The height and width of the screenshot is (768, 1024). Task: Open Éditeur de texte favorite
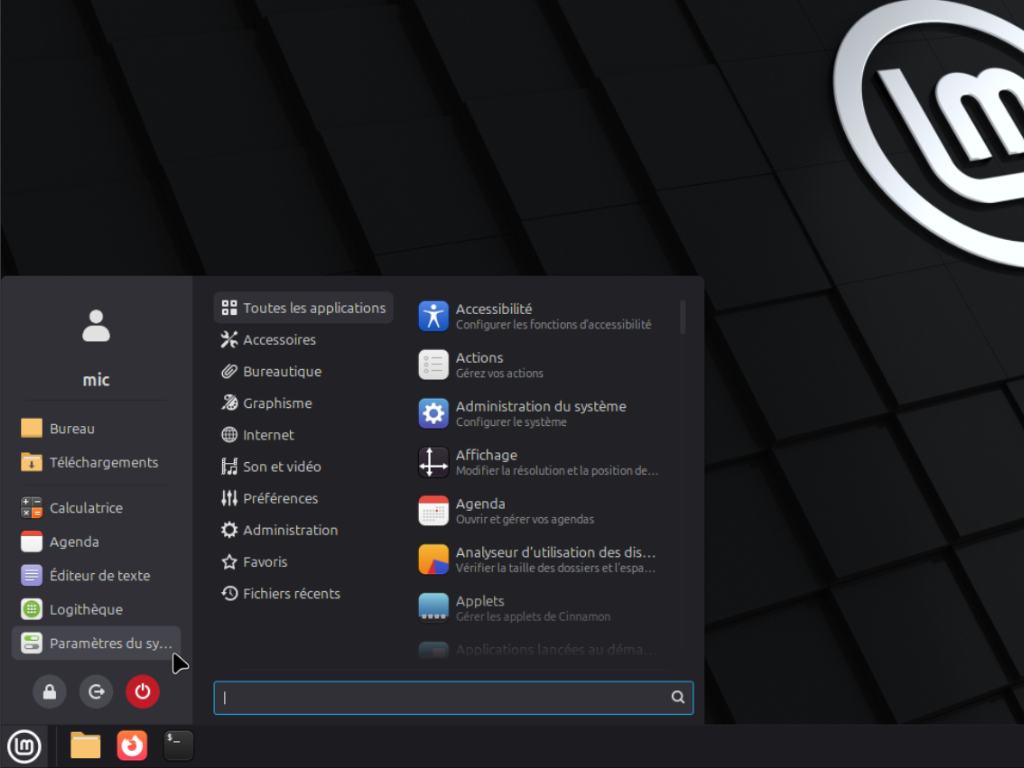click(96, 575)
